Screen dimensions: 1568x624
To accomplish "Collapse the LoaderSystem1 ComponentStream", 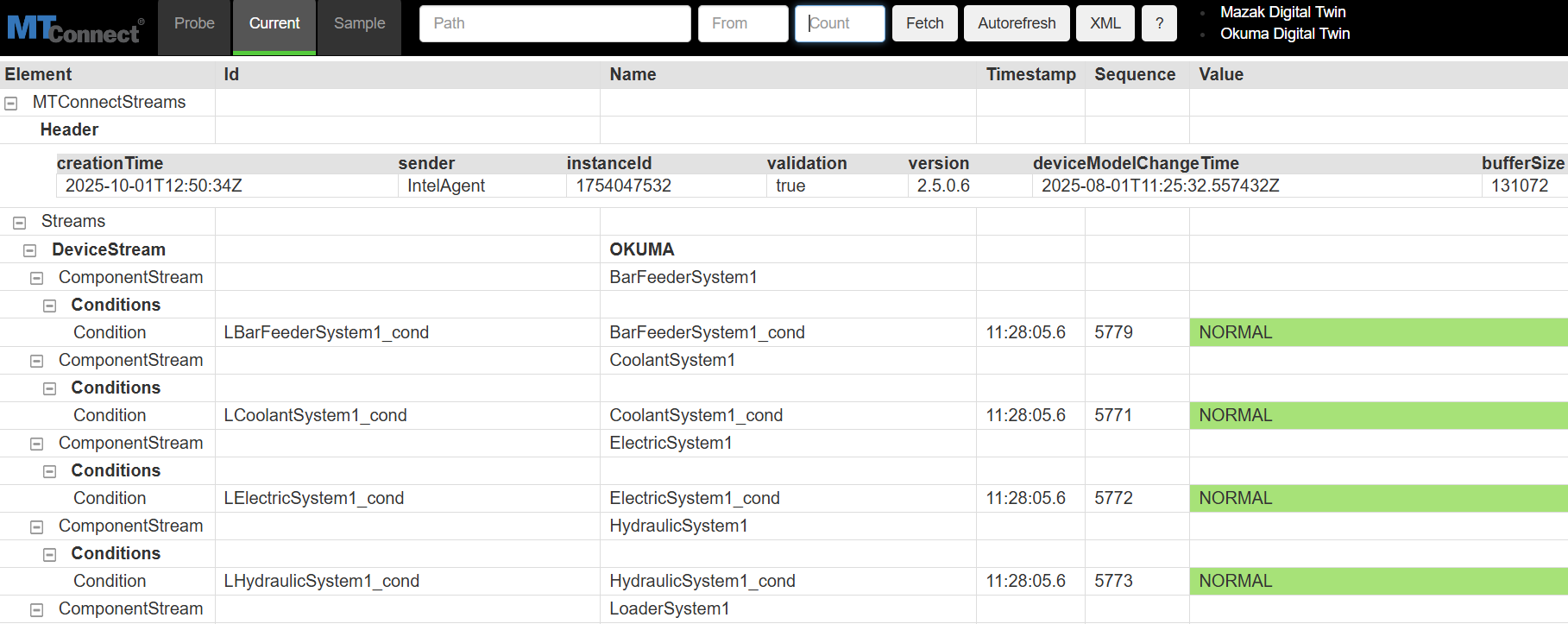I will 37,609.
